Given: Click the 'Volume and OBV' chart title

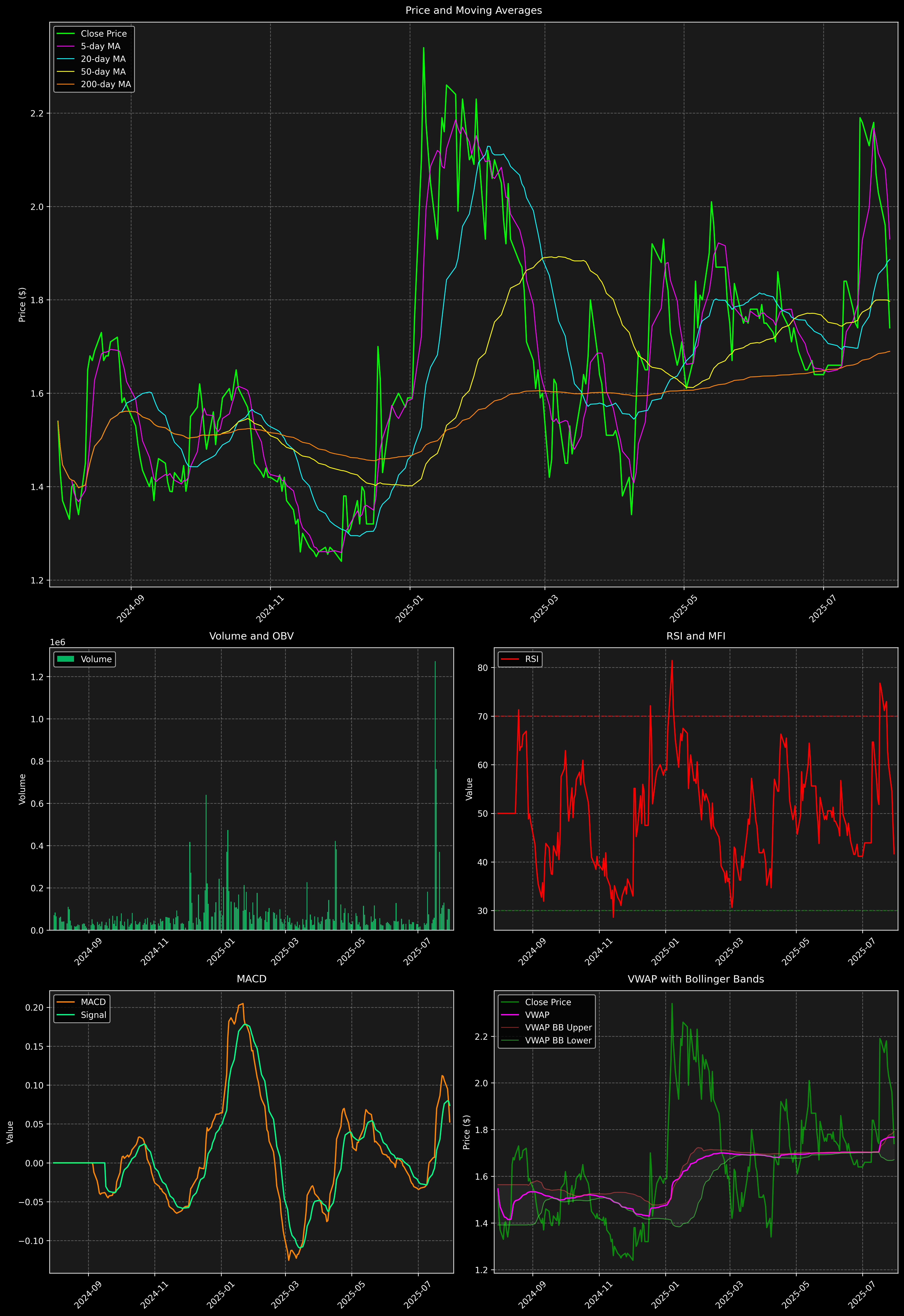Looking at the screenshot, I should pyautogui.click(x=252, y=636).
